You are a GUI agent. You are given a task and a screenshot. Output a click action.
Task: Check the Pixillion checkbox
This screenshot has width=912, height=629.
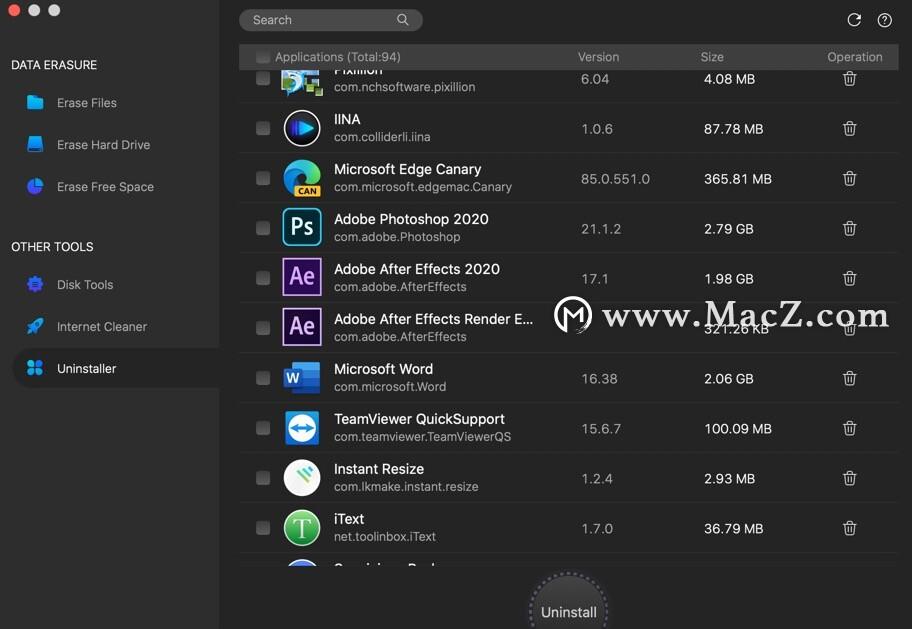pyautogui.click(x=263, y=78)
